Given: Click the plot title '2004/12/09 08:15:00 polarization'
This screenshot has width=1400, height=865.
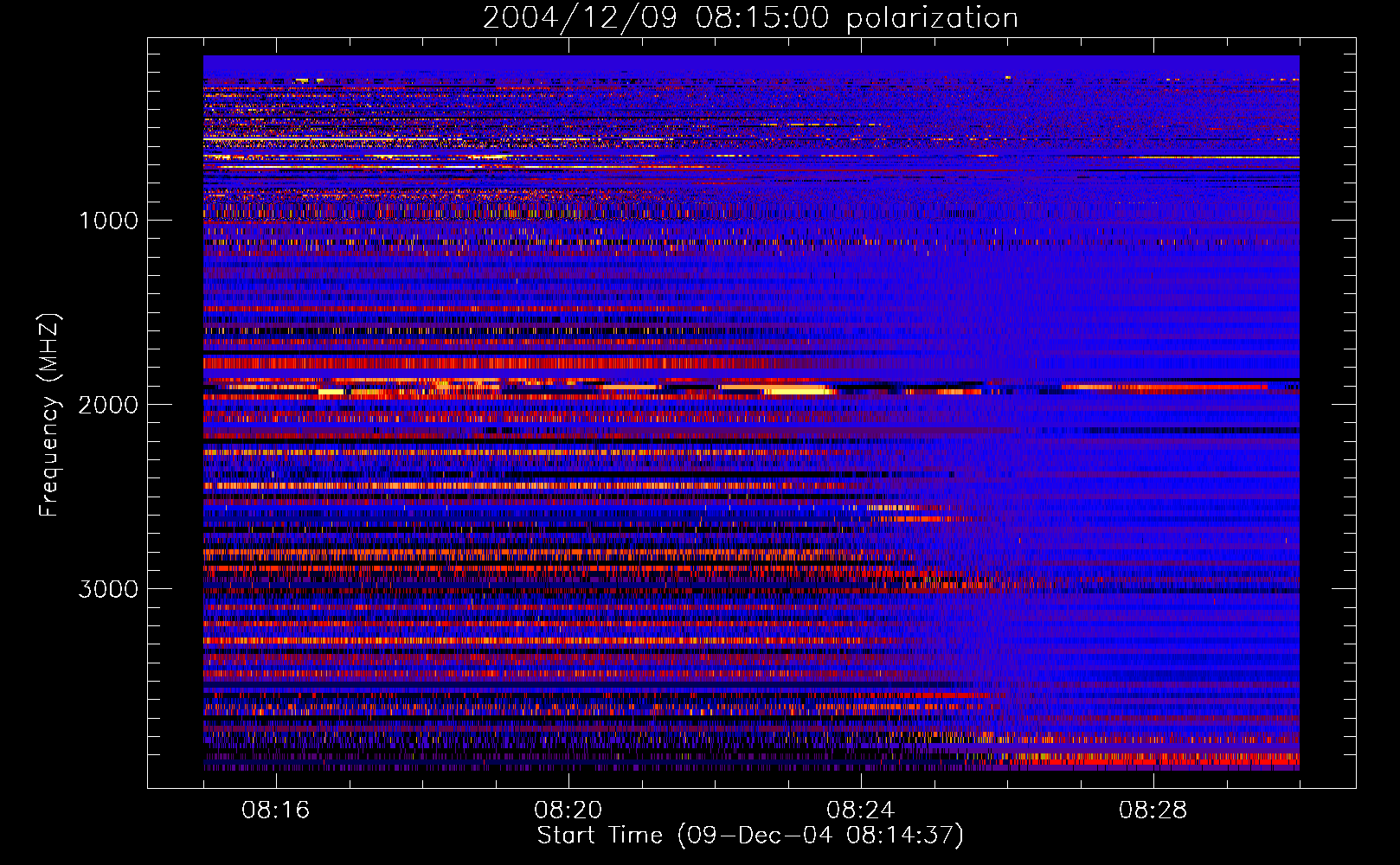Looking at the screenshot, I should [750, 18].
